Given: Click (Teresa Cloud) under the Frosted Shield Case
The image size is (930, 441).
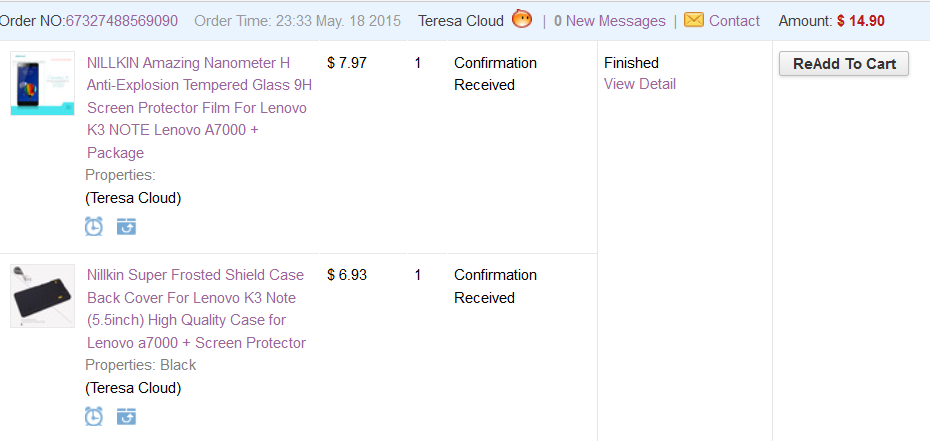Looking at the screenshot, I should click(133, 388).
